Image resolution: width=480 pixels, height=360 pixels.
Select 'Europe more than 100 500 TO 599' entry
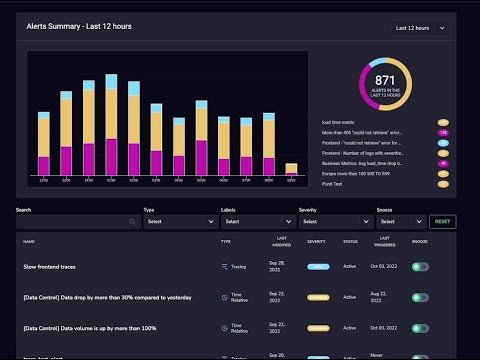tap(356, 174)
